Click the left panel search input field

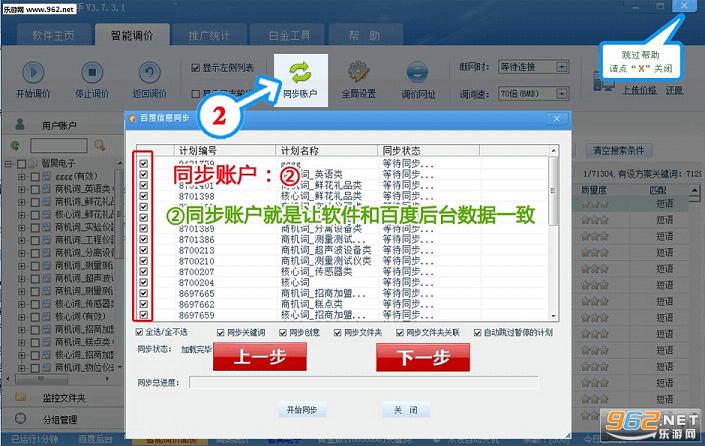(x=58, y=145)
